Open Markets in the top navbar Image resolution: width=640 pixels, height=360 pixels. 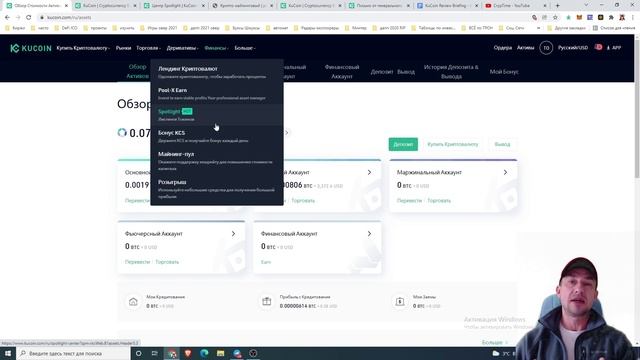[123, 48]
